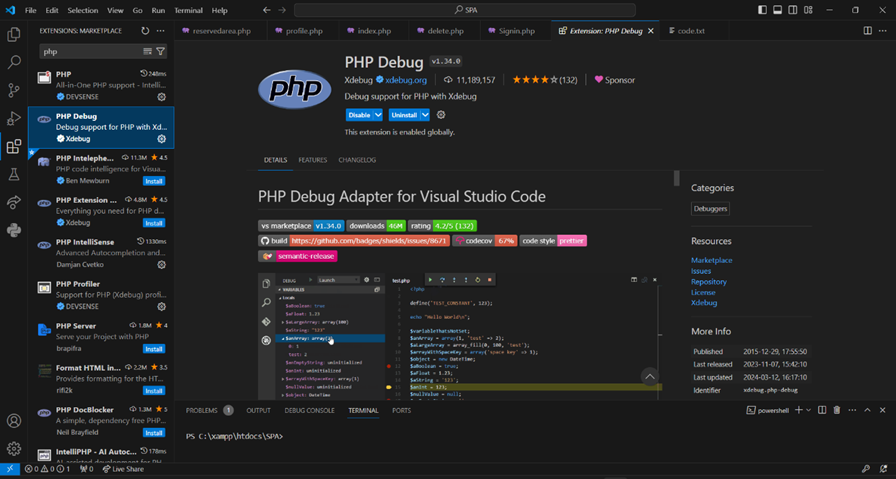This screenshot has width=896, height=479.
Task: Open Live Share in status bar
Action: [x=123, y=469]
